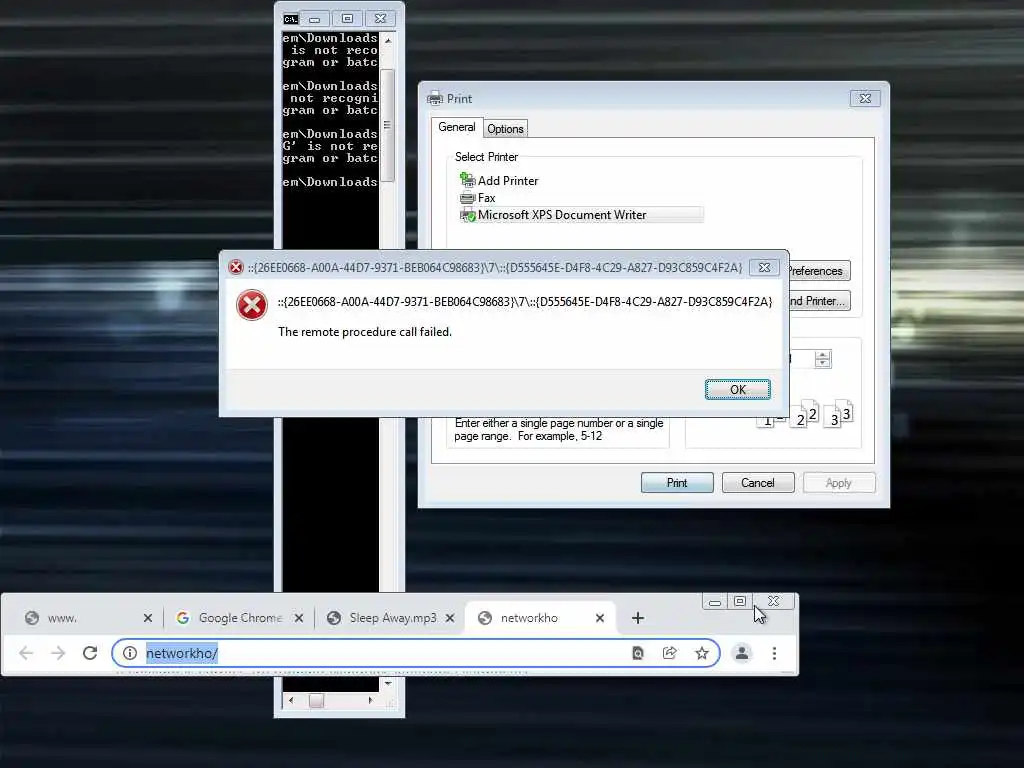Screen dimensions: 1024x768
Task: Select Add Printer in printer list
Action: pyautogui.click(x=500, y=180)
